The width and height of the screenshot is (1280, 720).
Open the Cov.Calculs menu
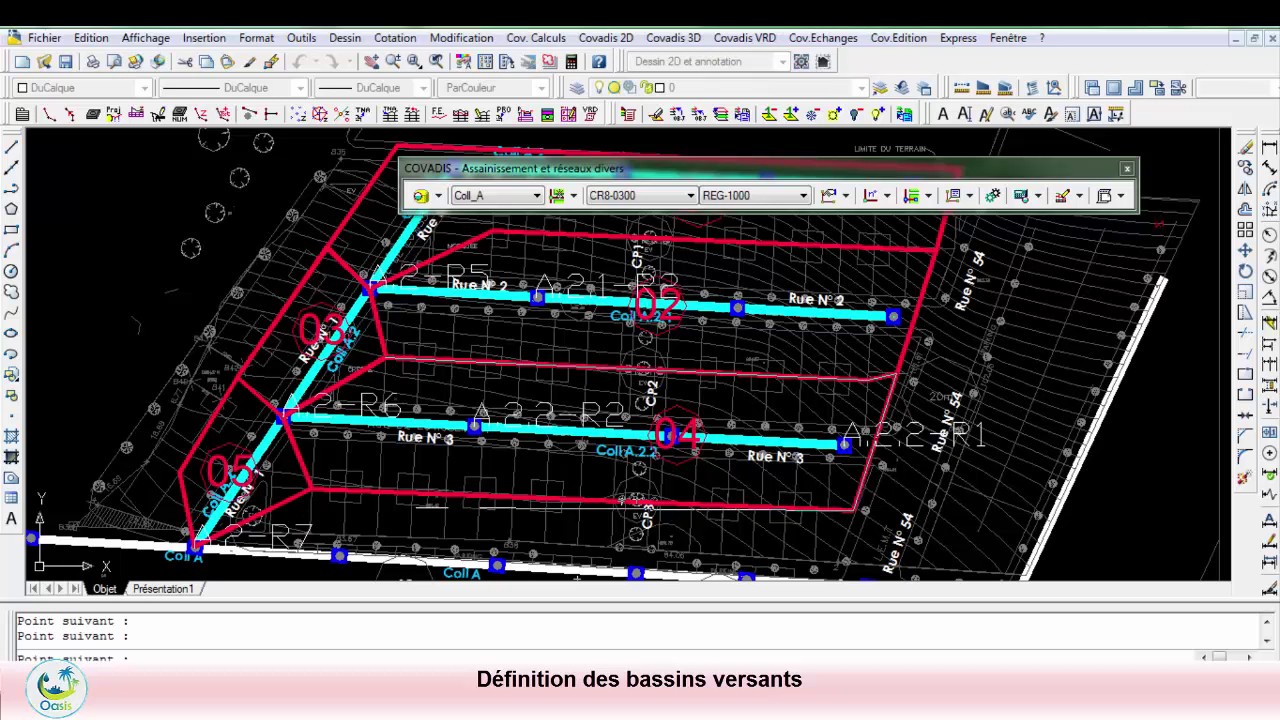(x=536, y=38)
